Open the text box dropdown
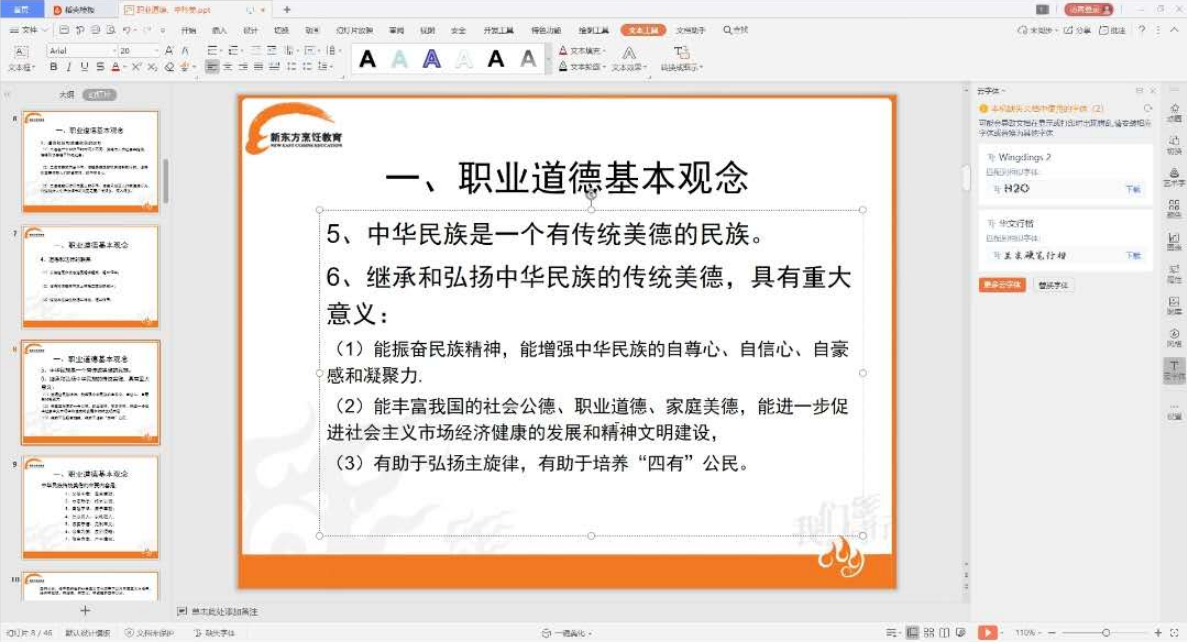This screenshot has height=642, width=1187. tap(21, 58)
